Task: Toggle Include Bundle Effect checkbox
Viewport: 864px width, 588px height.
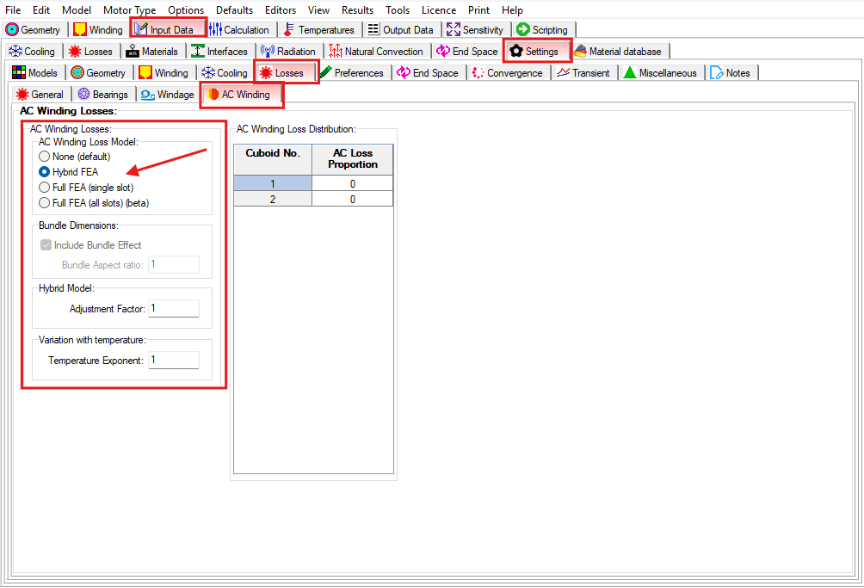Action: click(45, 245)
